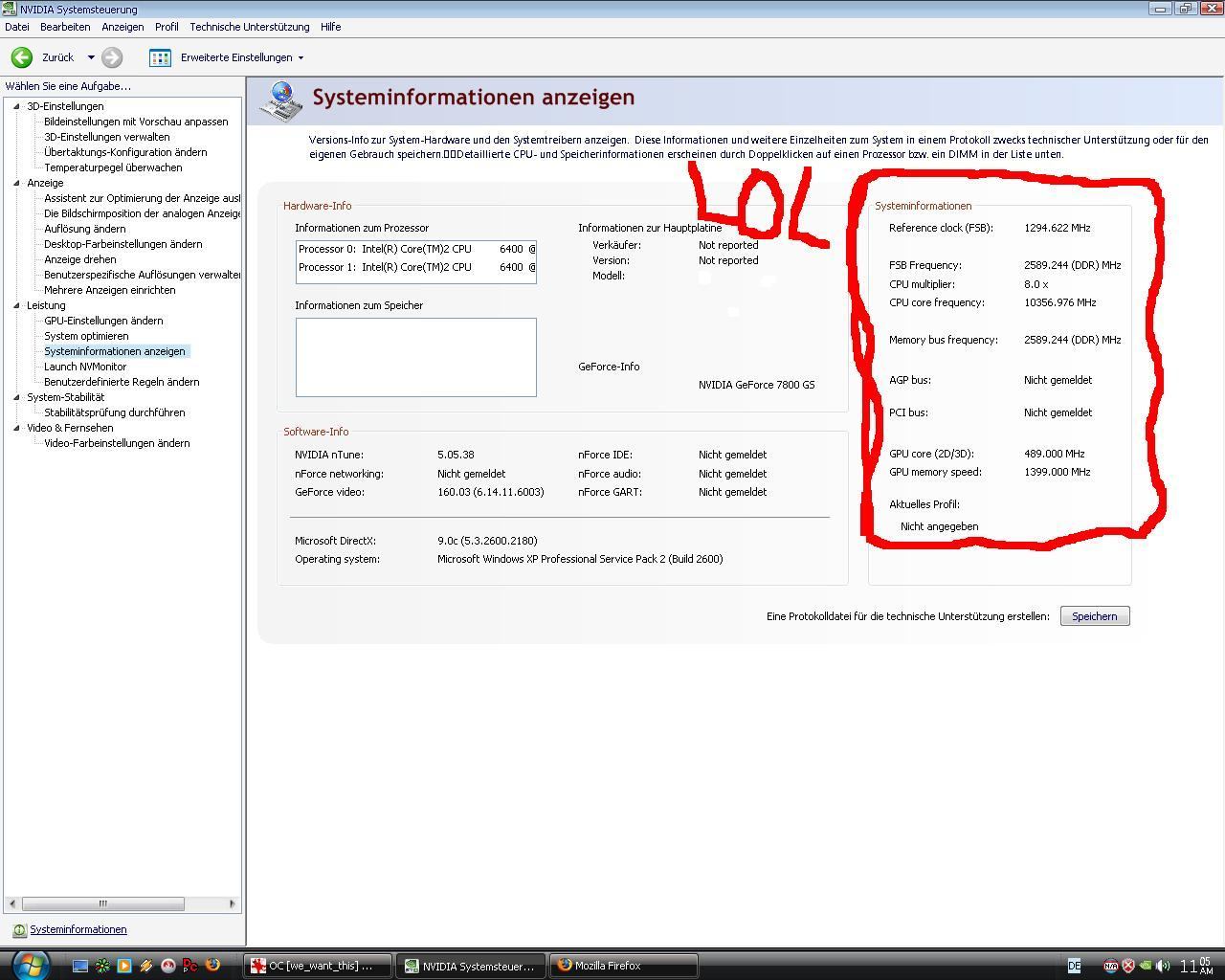Screen dimensions: 1225x980
Task: Switch to Mozilla Firefox taskbar window
Action: click(x=624, y=966)
